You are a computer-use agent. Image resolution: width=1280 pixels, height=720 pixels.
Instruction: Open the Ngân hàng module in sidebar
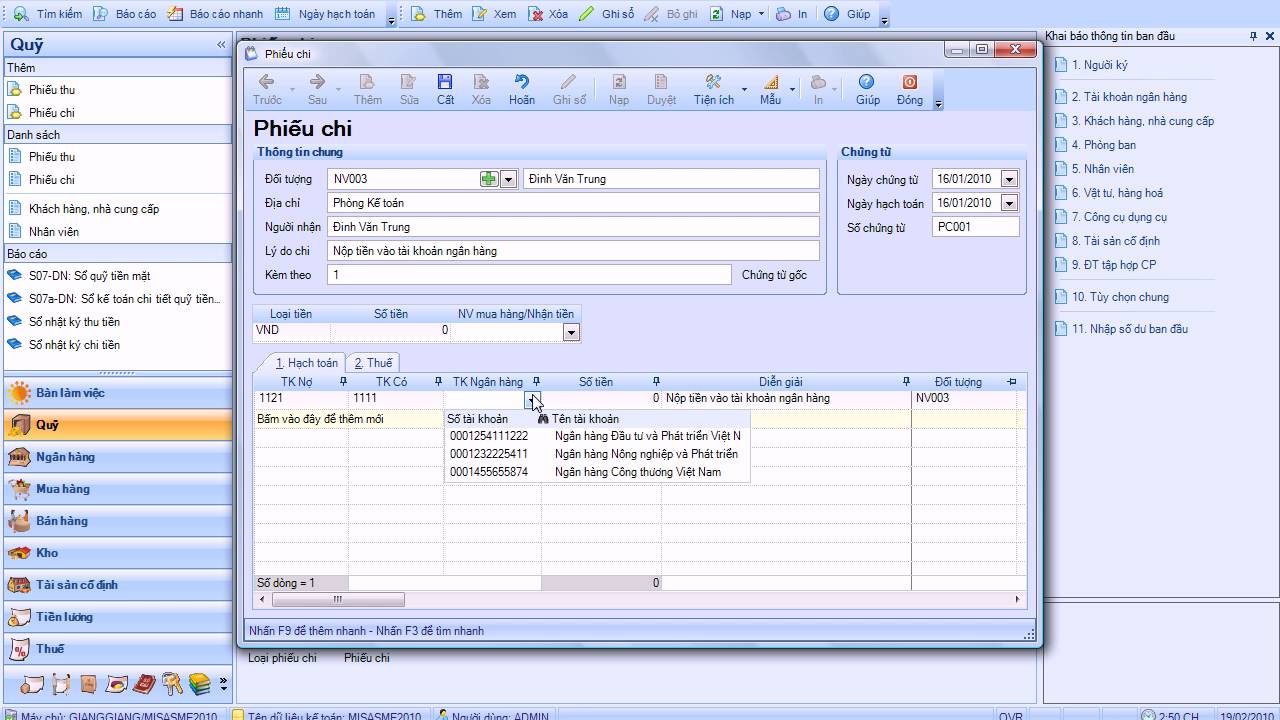pos(117,457)
